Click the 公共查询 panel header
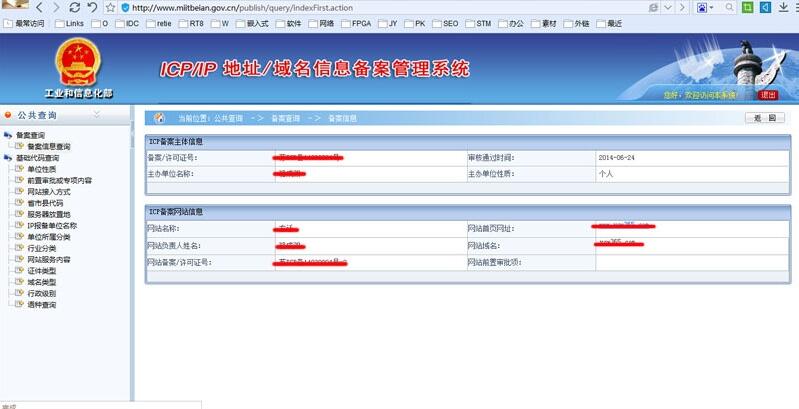 pos(65,116)
